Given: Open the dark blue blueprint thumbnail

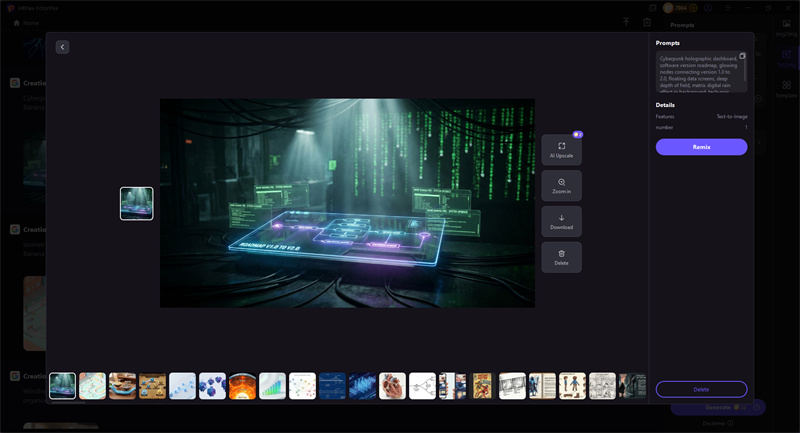Looking at the screenshot, I should click(333, 386).
